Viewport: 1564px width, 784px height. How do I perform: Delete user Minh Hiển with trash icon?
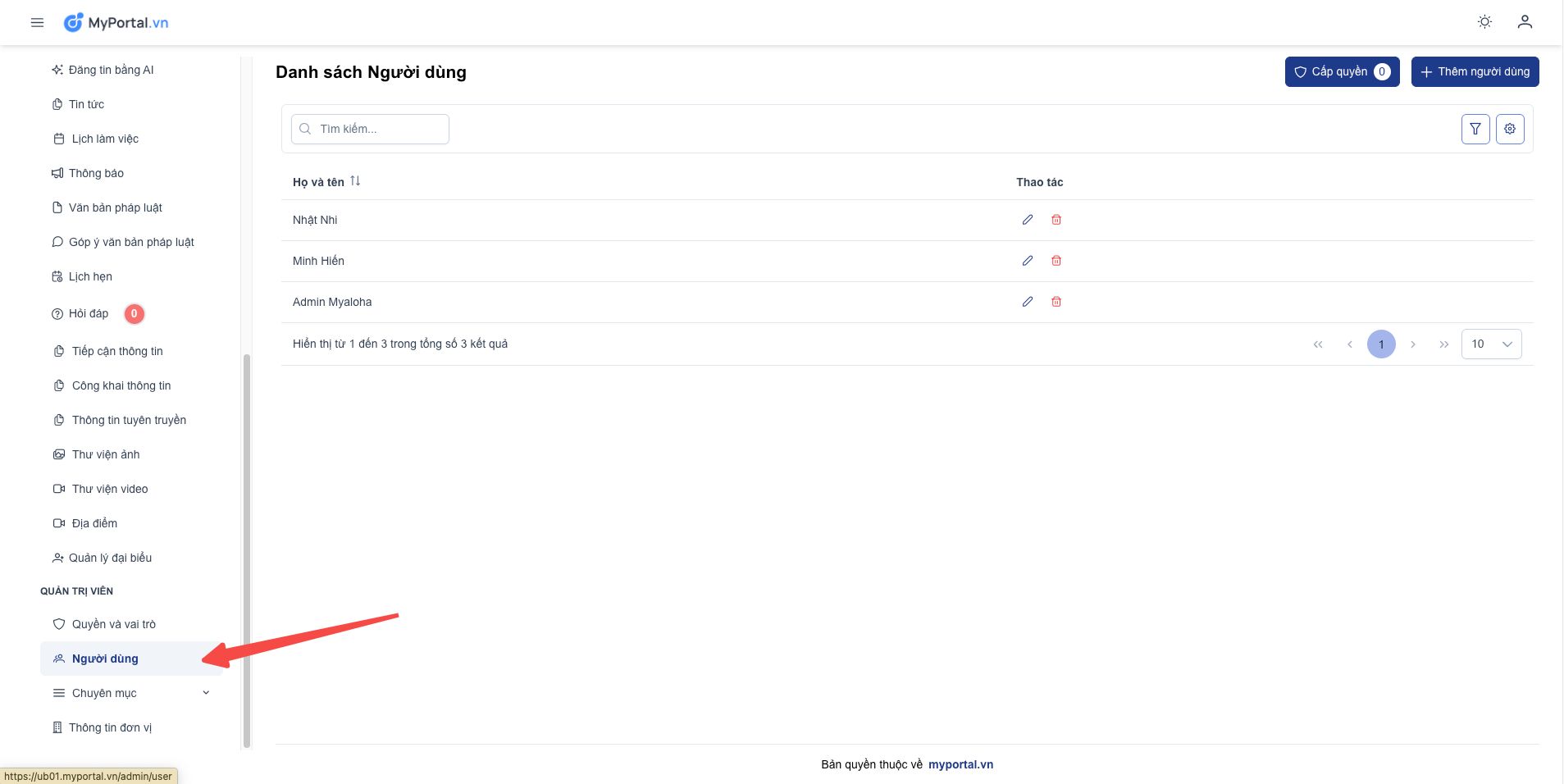1056,261
